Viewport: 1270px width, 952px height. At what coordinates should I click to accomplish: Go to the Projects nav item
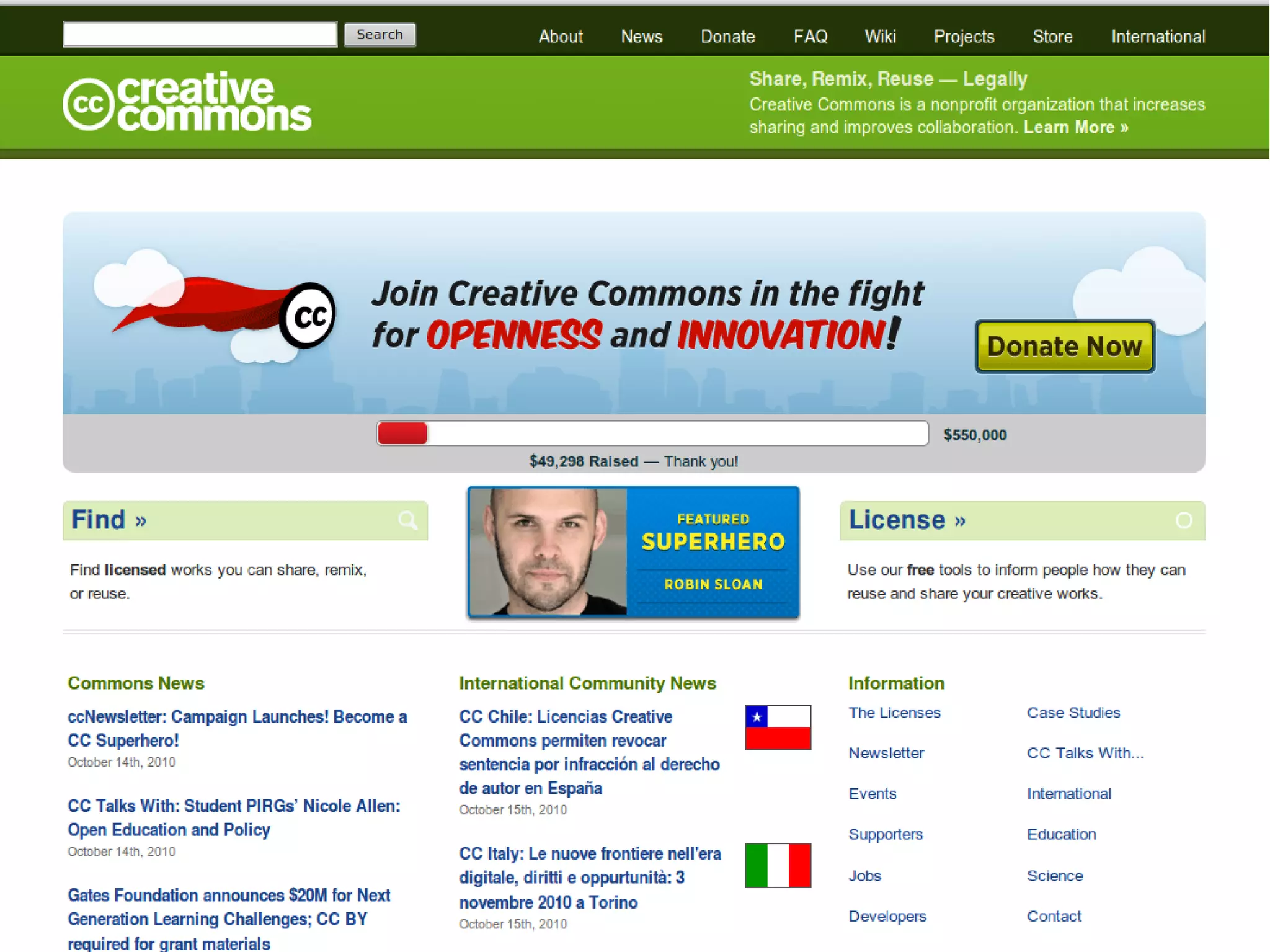point(964,37)
